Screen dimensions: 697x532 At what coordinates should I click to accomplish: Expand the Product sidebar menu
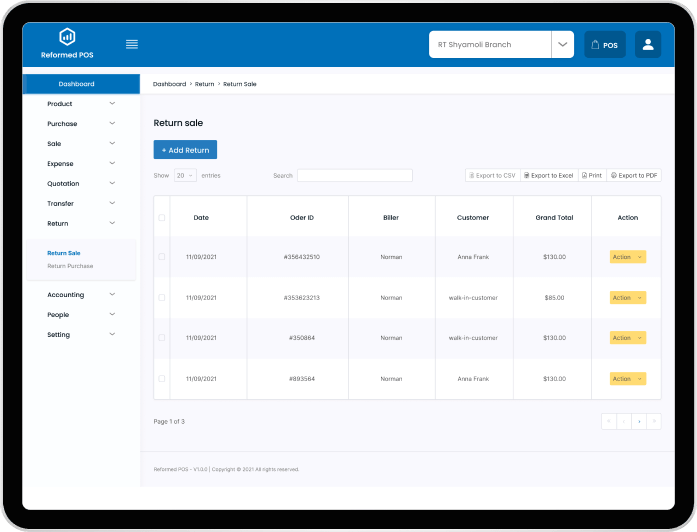[x=81, y=104]
